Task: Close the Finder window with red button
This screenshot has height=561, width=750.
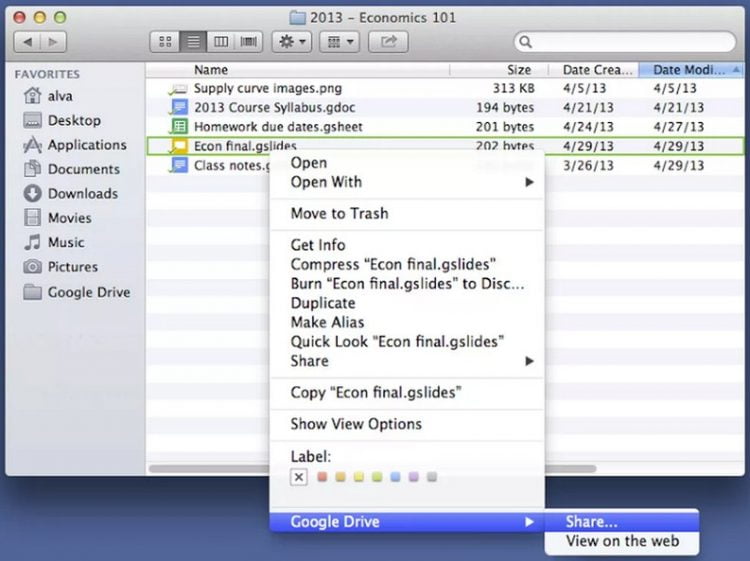Action: (x=19, y=18)
